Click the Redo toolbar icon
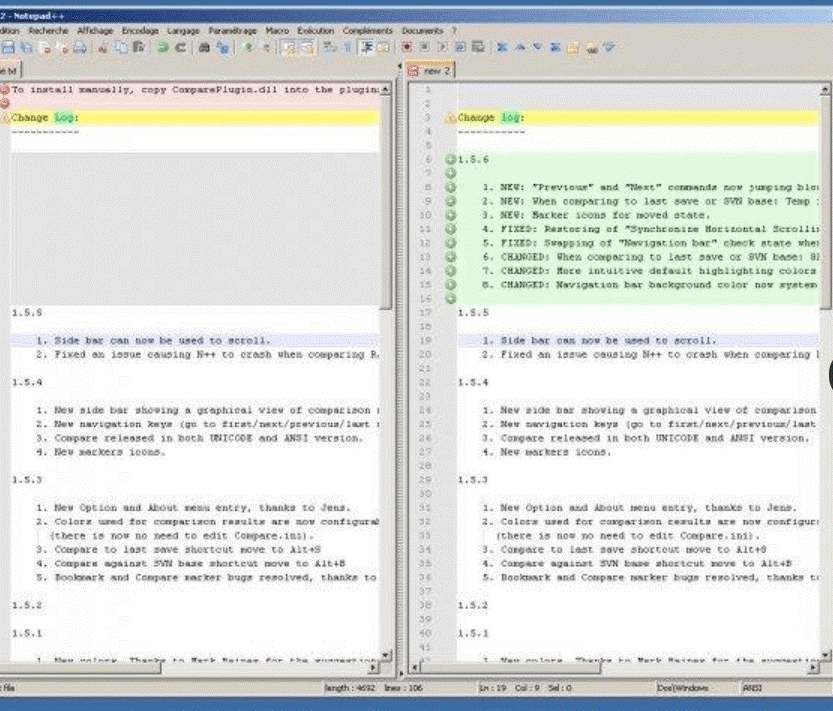The width and height of the screenshot is (833, 711). [181, 48]
